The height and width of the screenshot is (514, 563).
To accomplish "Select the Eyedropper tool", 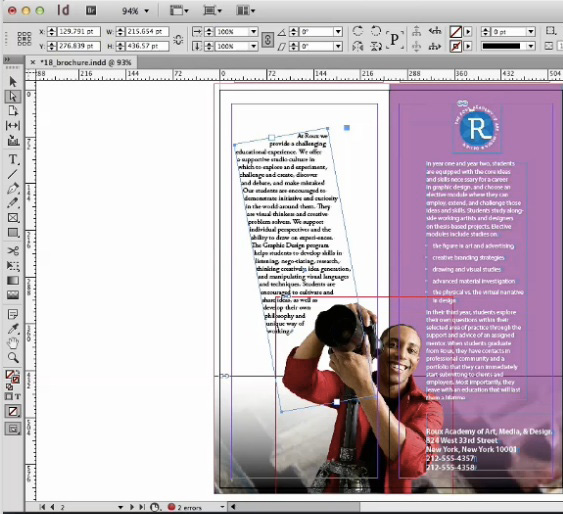I will (13, 329).
